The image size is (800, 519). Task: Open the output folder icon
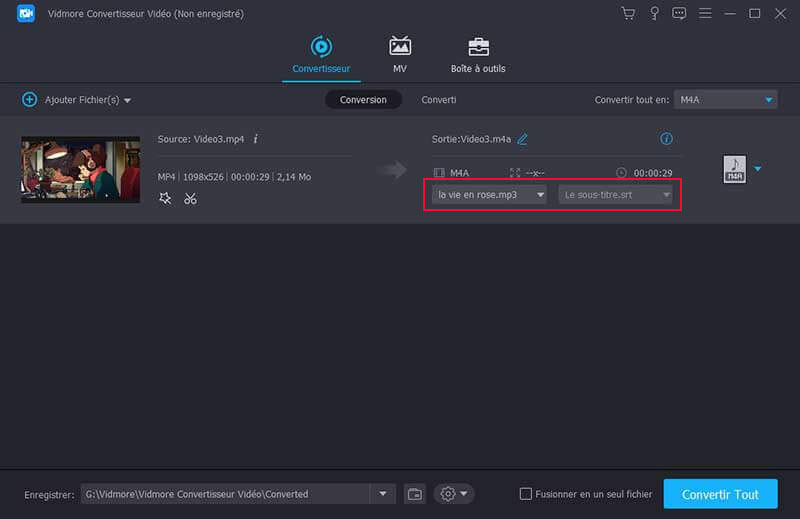click(415, 494)
